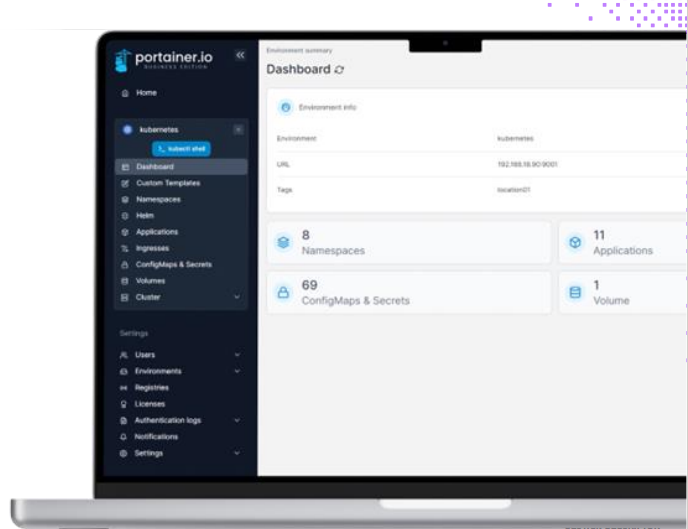Image resolution: width=688 pixels, height=529 pixels.
Task: Collapse the sidebar with the double-chevron icon
Action: pyautogui.click(x=239, y=55)
